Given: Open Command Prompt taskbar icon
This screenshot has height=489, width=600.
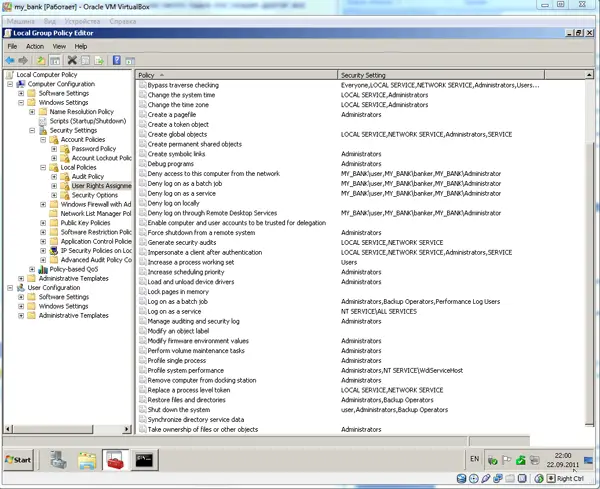Looking at the screenshot, I should [144, 460].
